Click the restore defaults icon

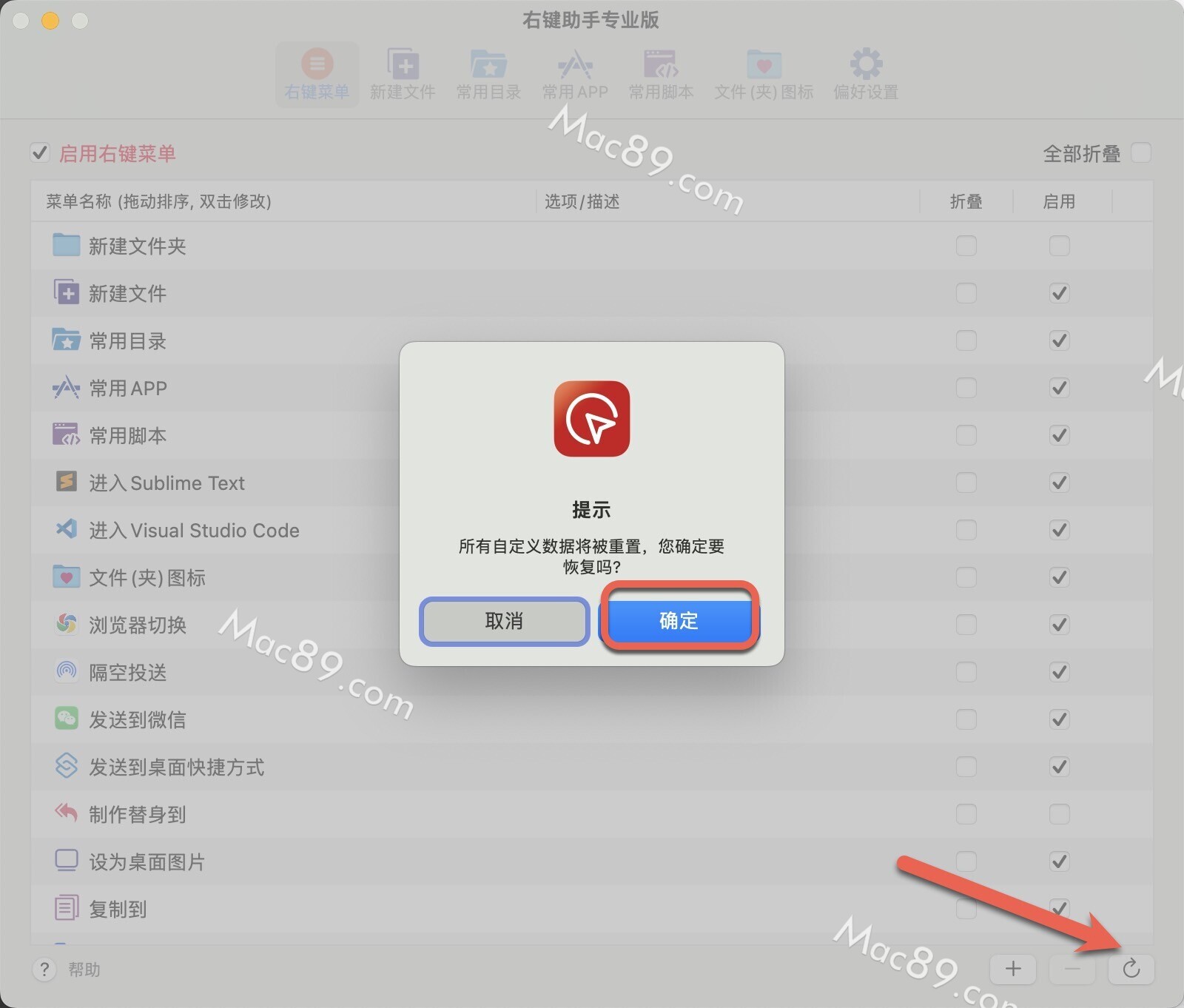(1131, 969)
